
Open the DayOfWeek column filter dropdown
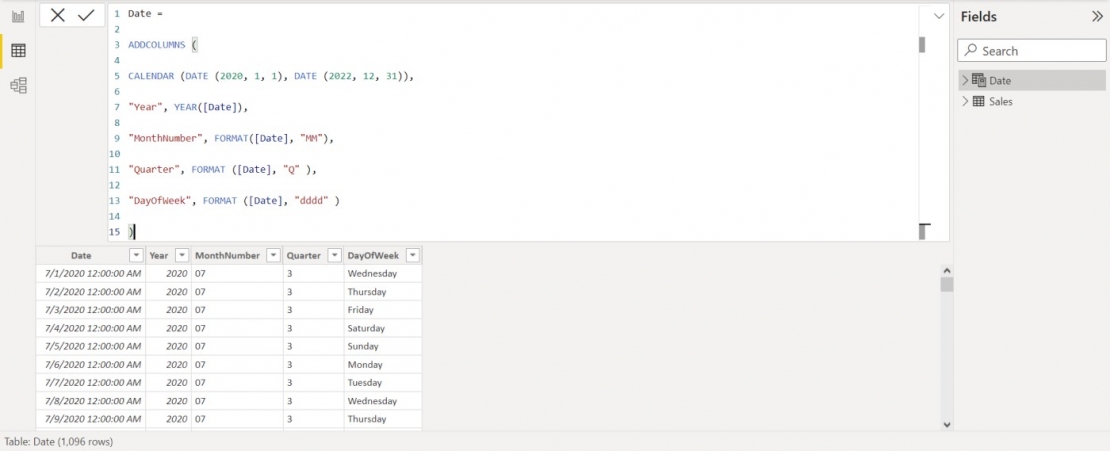pyautogui.click(x=412, y=256)
